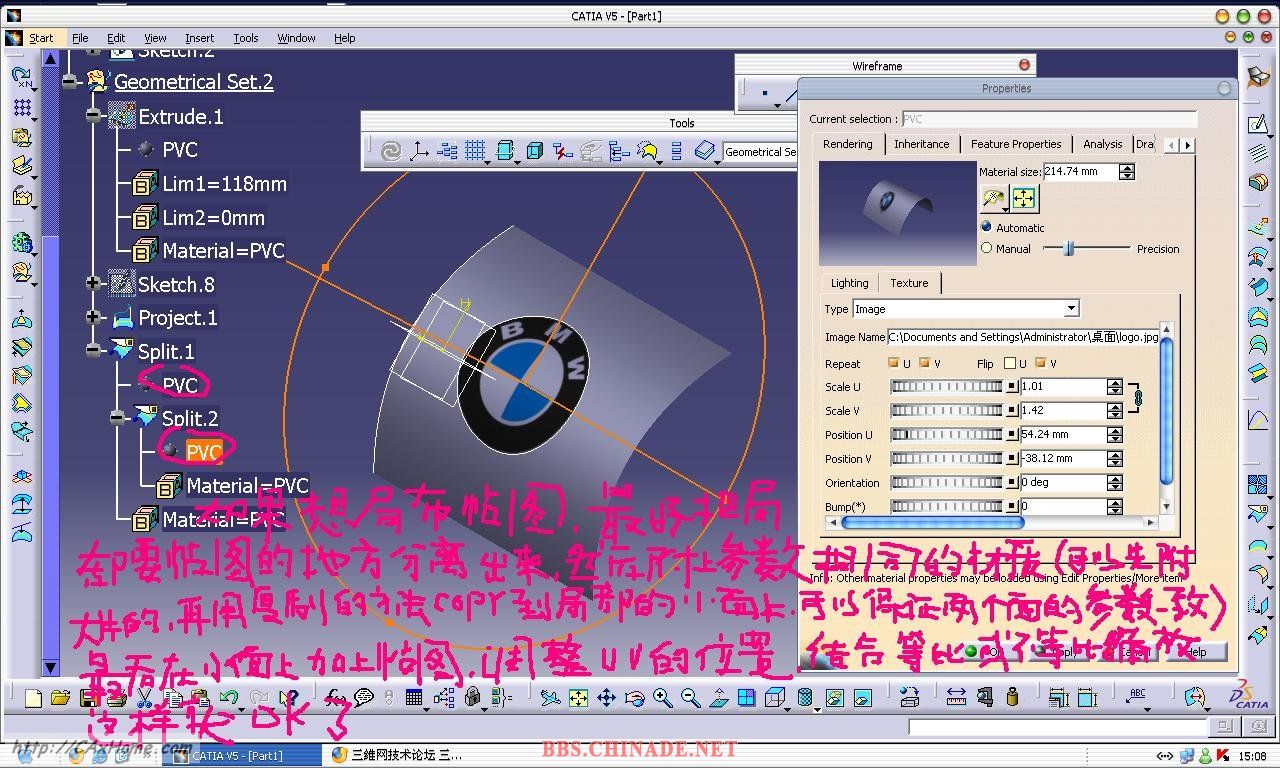
Task: Click the Material size input field
Action: (1080, 171)
